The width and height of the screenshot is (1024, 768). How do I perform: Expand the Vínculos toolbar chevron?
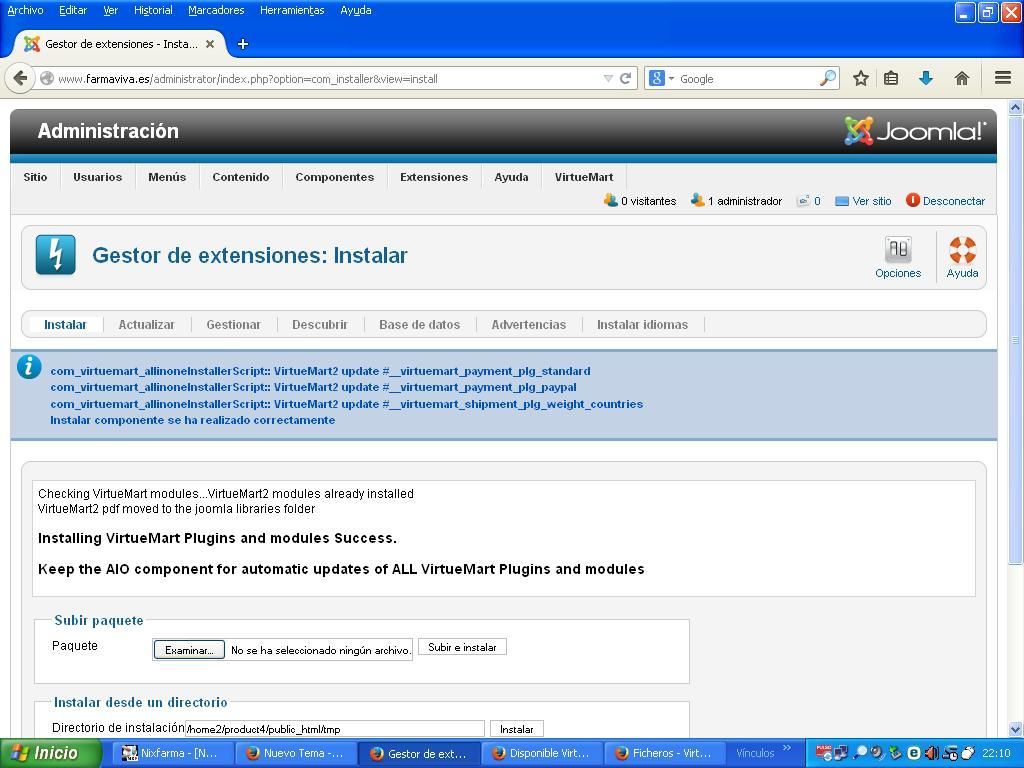coord(787,748)
